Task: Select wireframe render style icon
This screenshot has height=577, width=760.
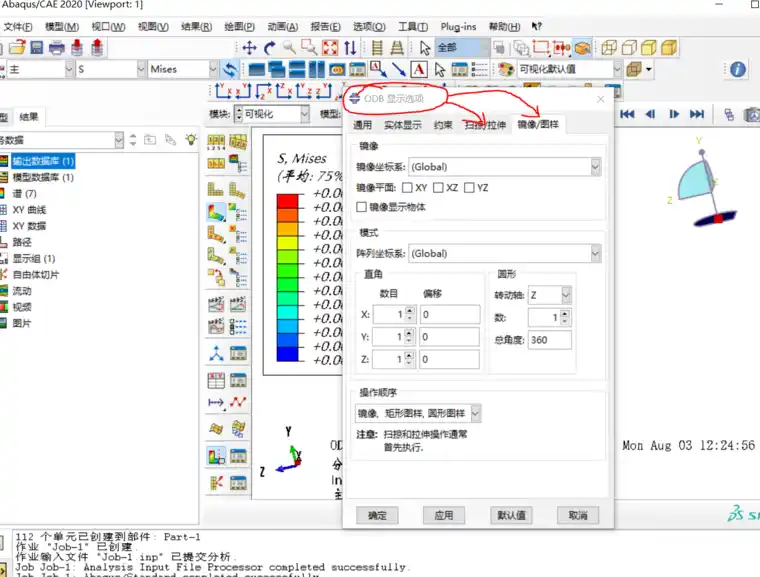Action: coord(609,48)
